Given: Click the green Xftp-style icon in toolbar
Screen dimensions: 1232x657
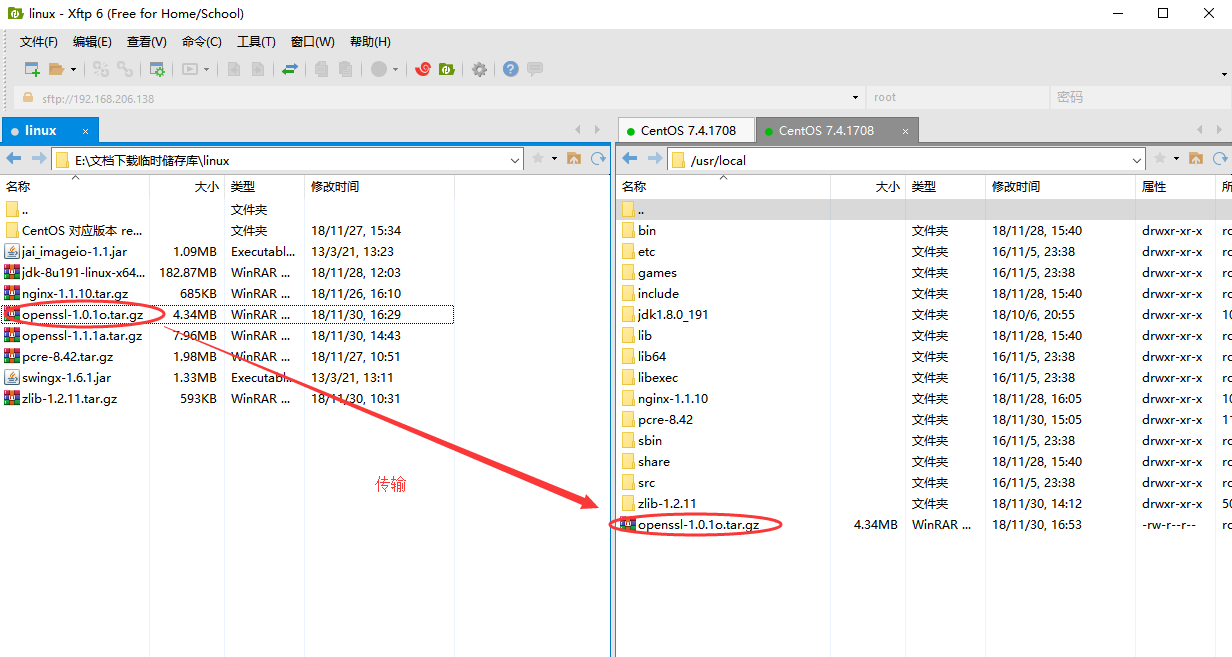Looking at the screenshot, I should click(x=447, y=69).
